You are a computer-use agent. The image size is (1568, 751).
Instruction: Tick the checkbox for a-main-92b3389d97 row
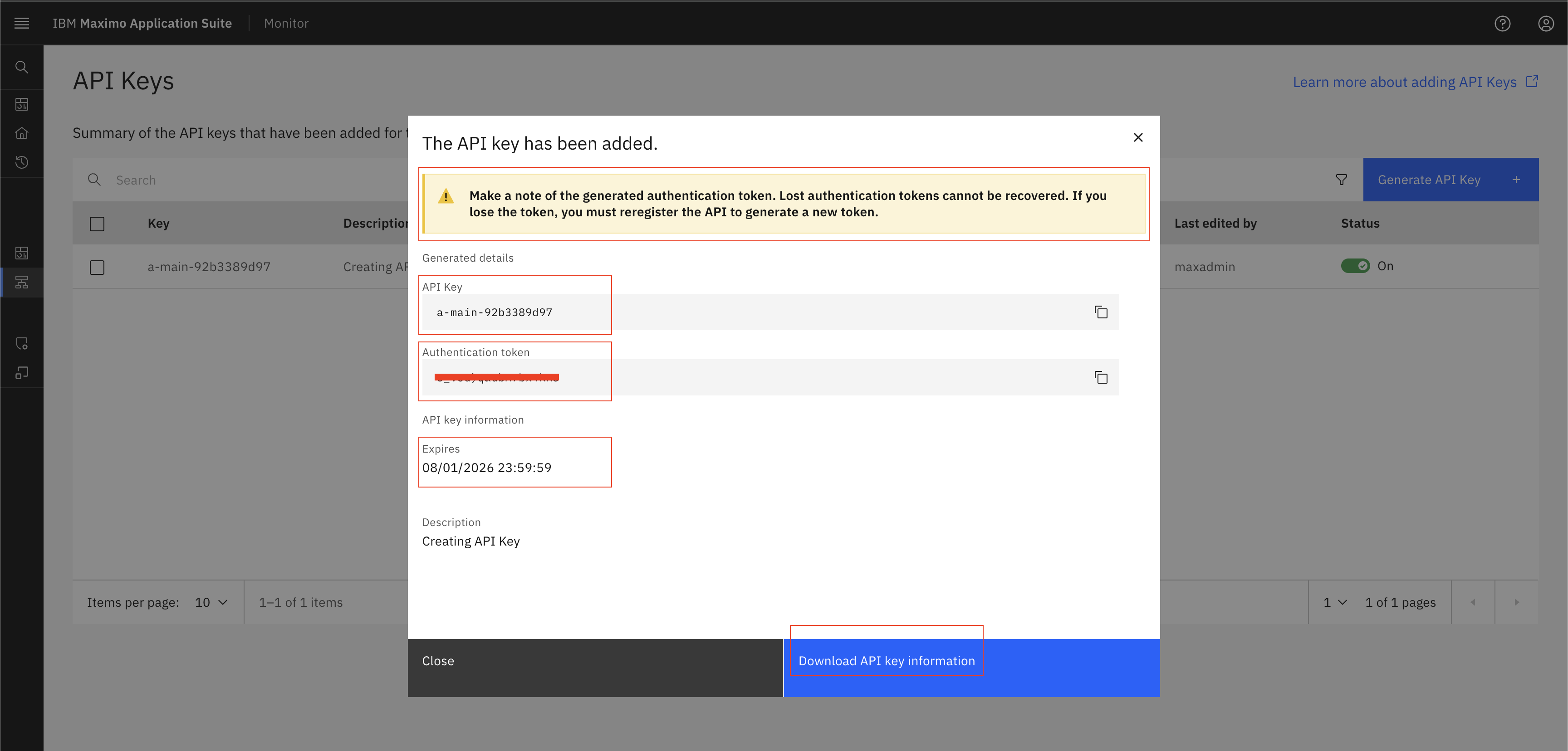click(98, 267)
